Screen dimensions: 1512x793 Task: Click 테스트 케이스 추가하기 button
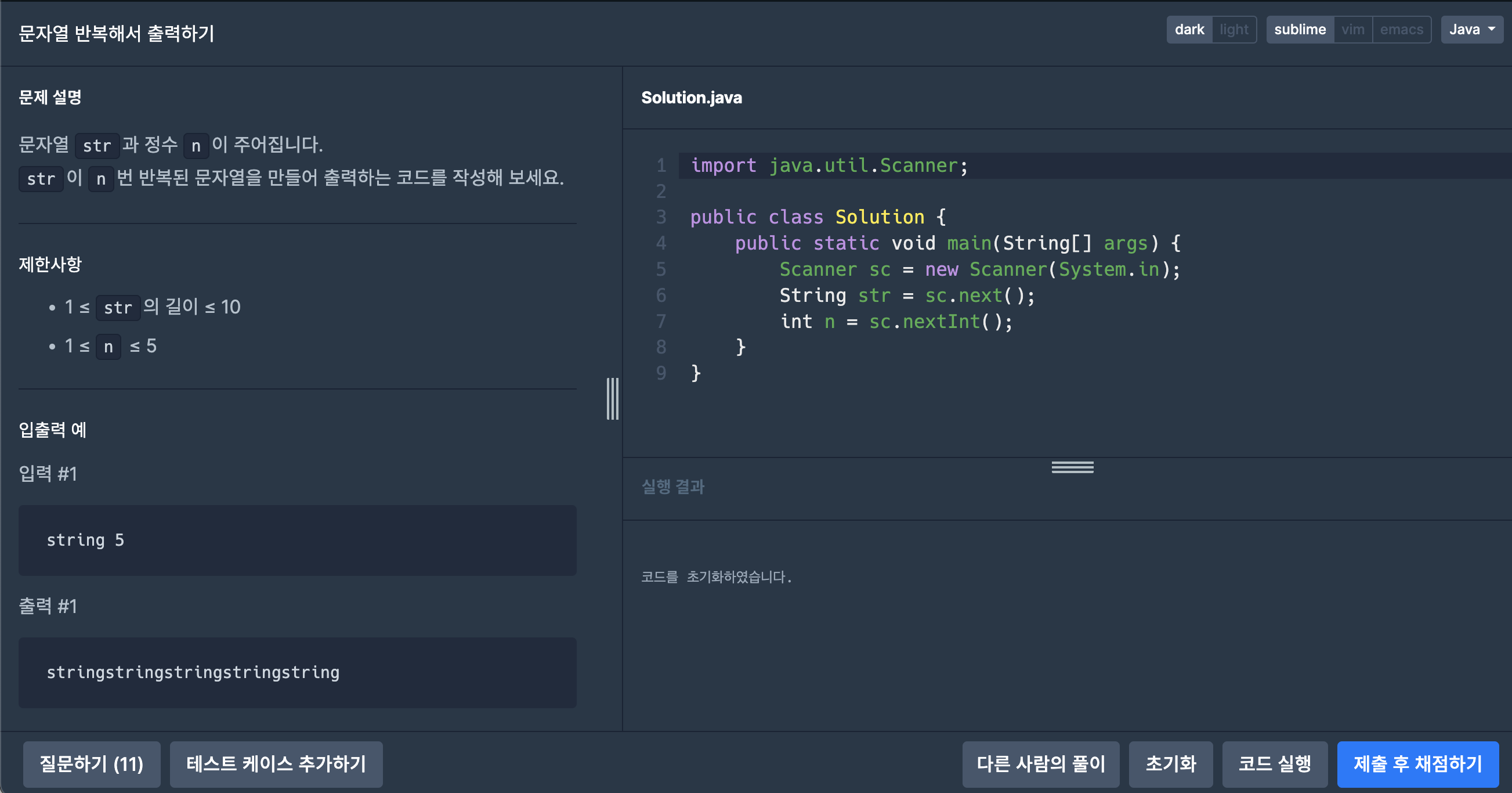pyautogui.click(x=276, y=763)
